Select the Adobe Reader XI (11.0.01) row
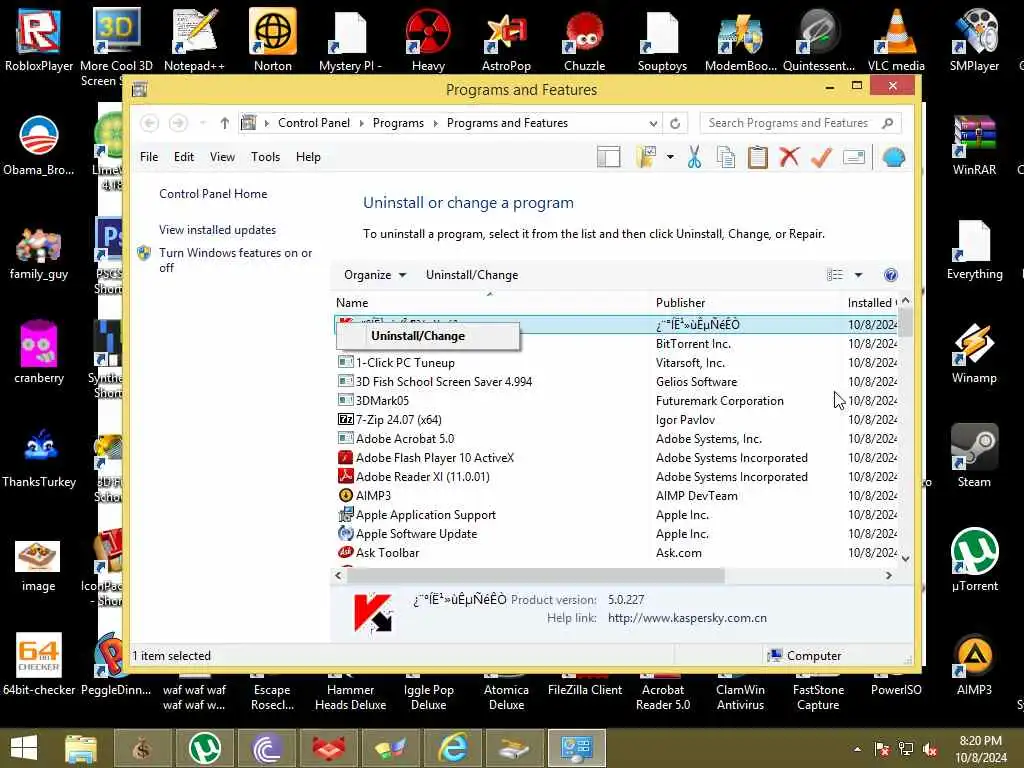1024x768 pixels. coord(615,477)
